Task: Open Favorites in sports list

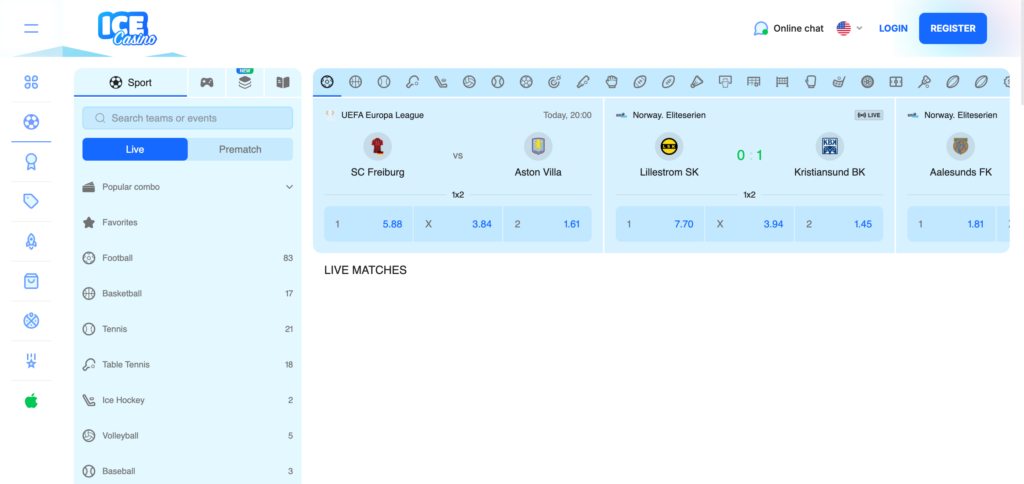Action: coord(187,222)
